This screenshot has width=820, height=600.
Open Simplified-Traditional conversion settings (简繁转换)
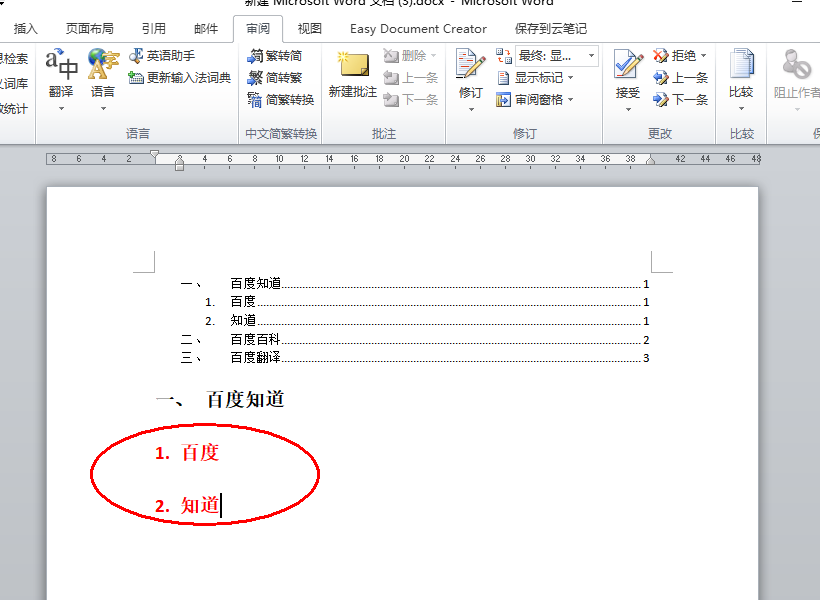point(281,99)
